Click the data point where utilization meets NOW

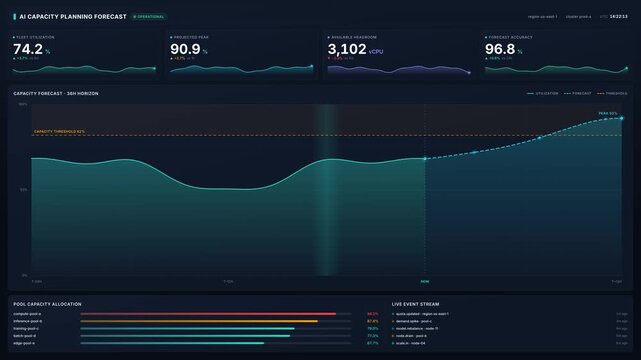tap(425, 159)
